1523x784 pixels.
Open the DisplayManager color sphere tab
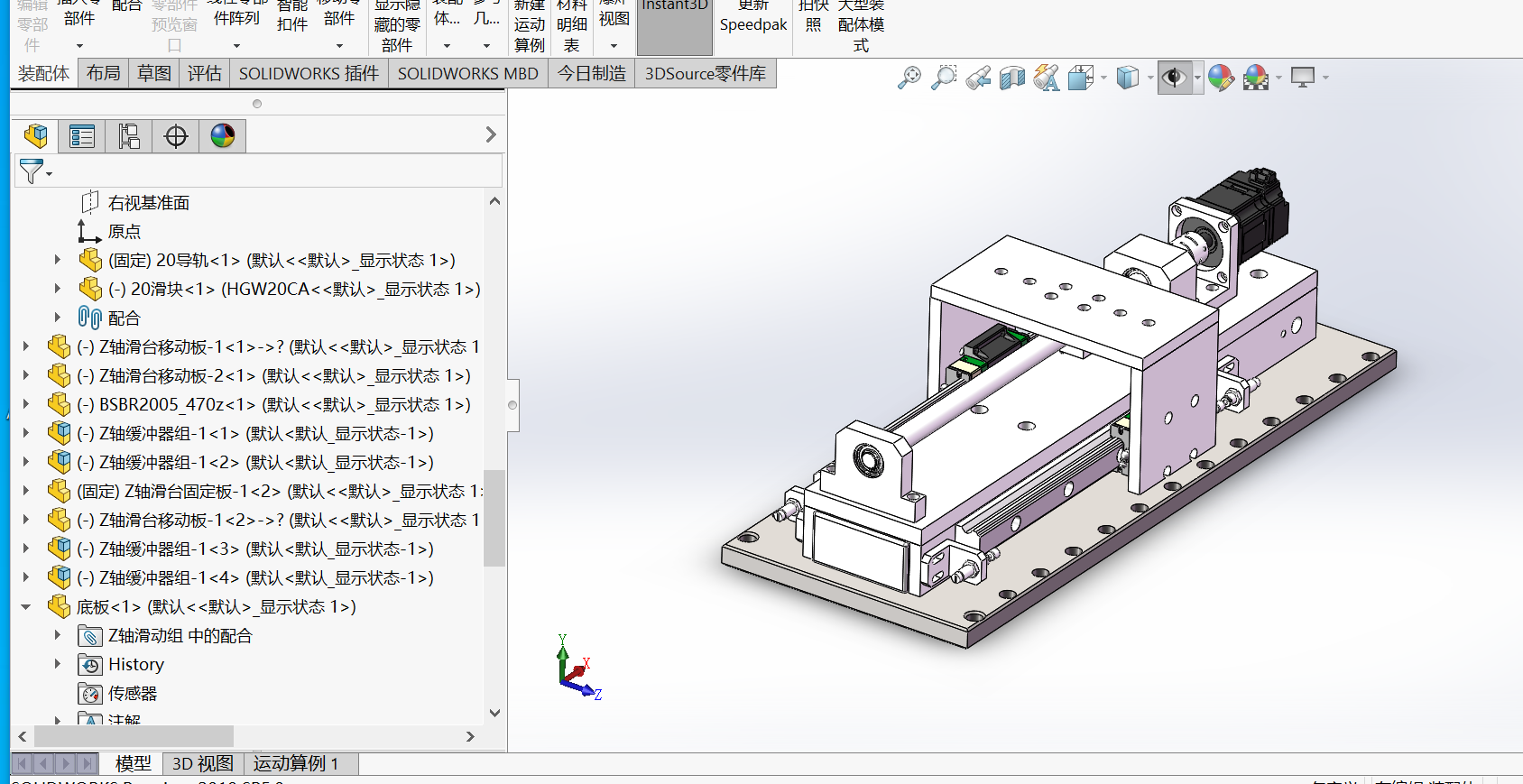click(223, 136)
